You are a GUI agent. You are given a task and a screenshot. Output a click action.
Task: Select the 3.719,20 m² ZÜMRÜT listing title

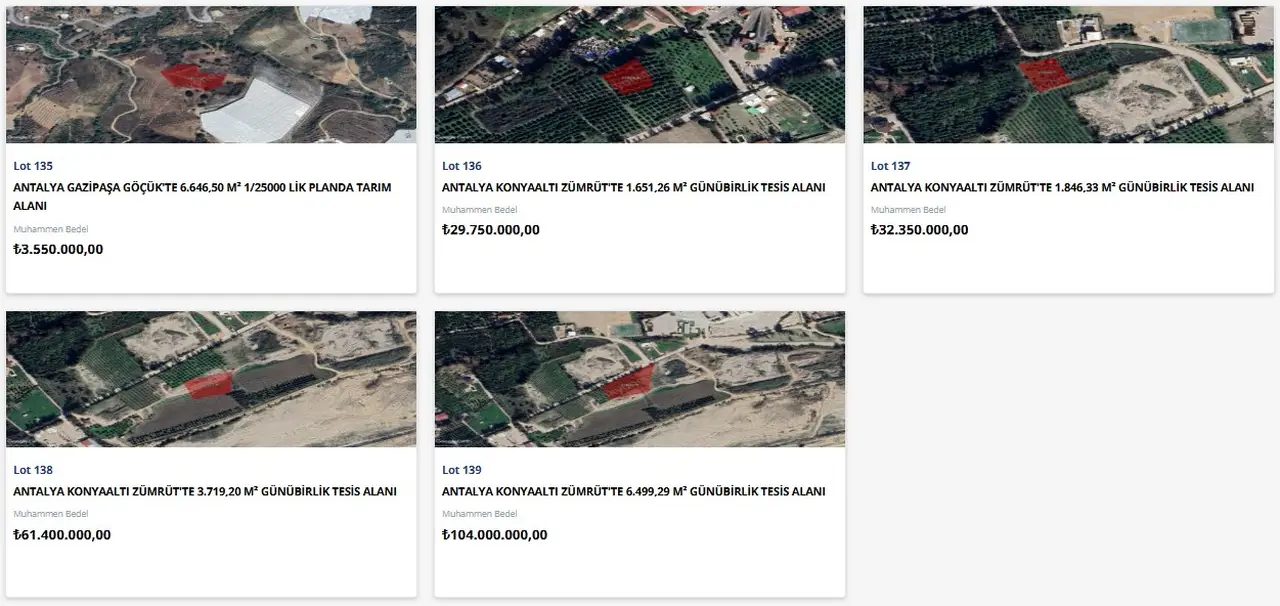[x=205, y=491]
